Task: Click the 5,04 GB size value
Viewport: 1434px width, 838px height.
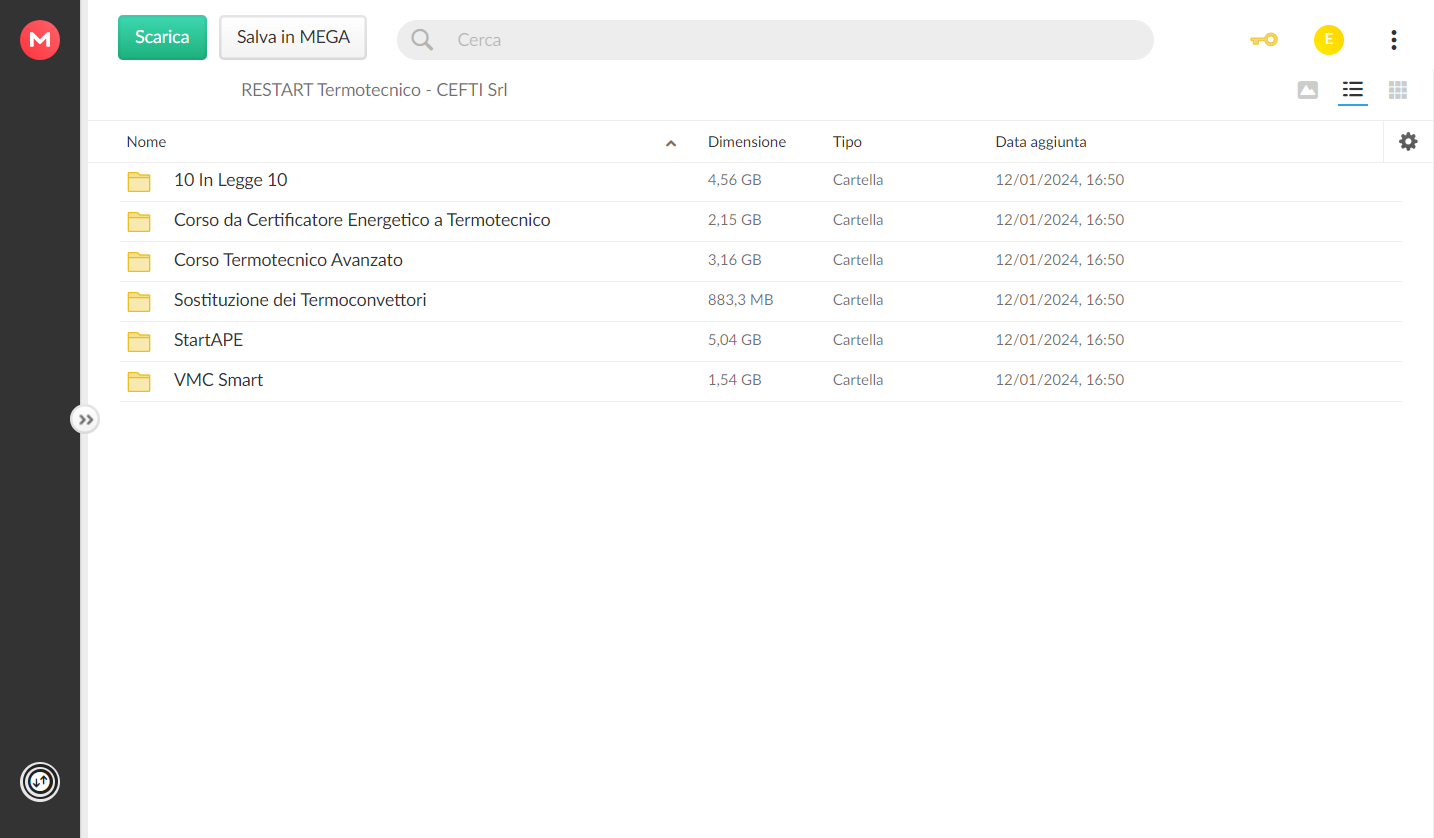Action: pos(735,340)
